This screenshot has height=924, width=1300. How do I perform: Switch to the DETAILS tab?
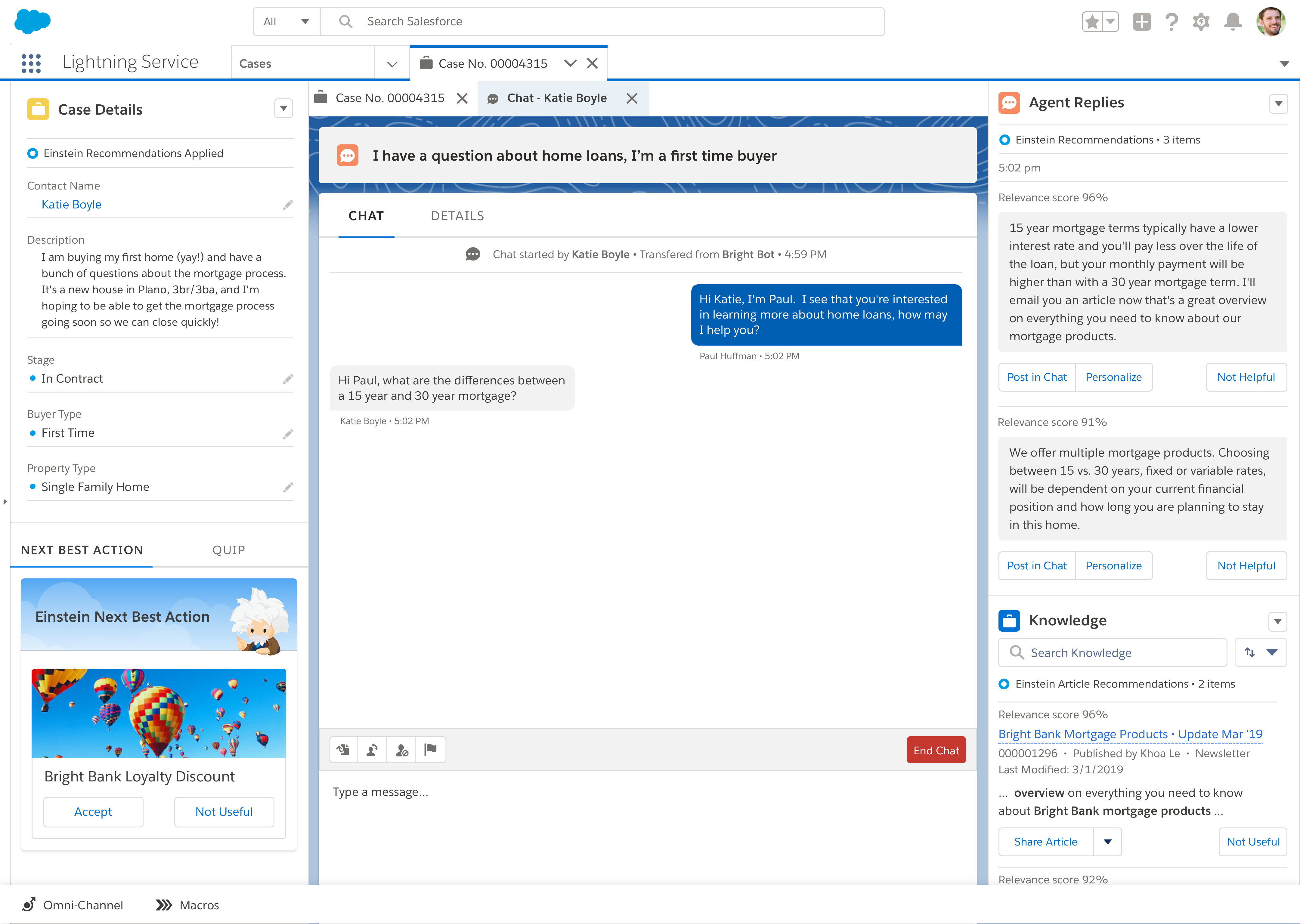[x=457, y=216]
